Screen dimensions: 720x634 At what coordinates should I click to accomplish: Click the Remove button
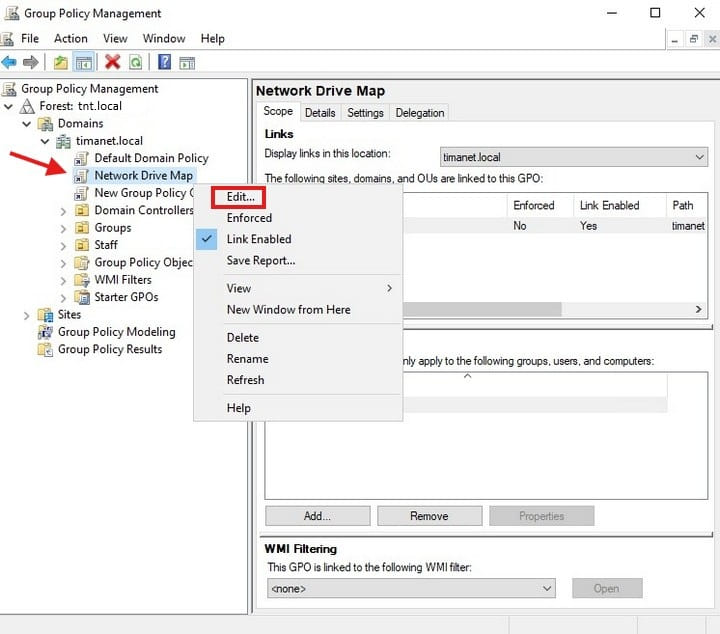429,516
